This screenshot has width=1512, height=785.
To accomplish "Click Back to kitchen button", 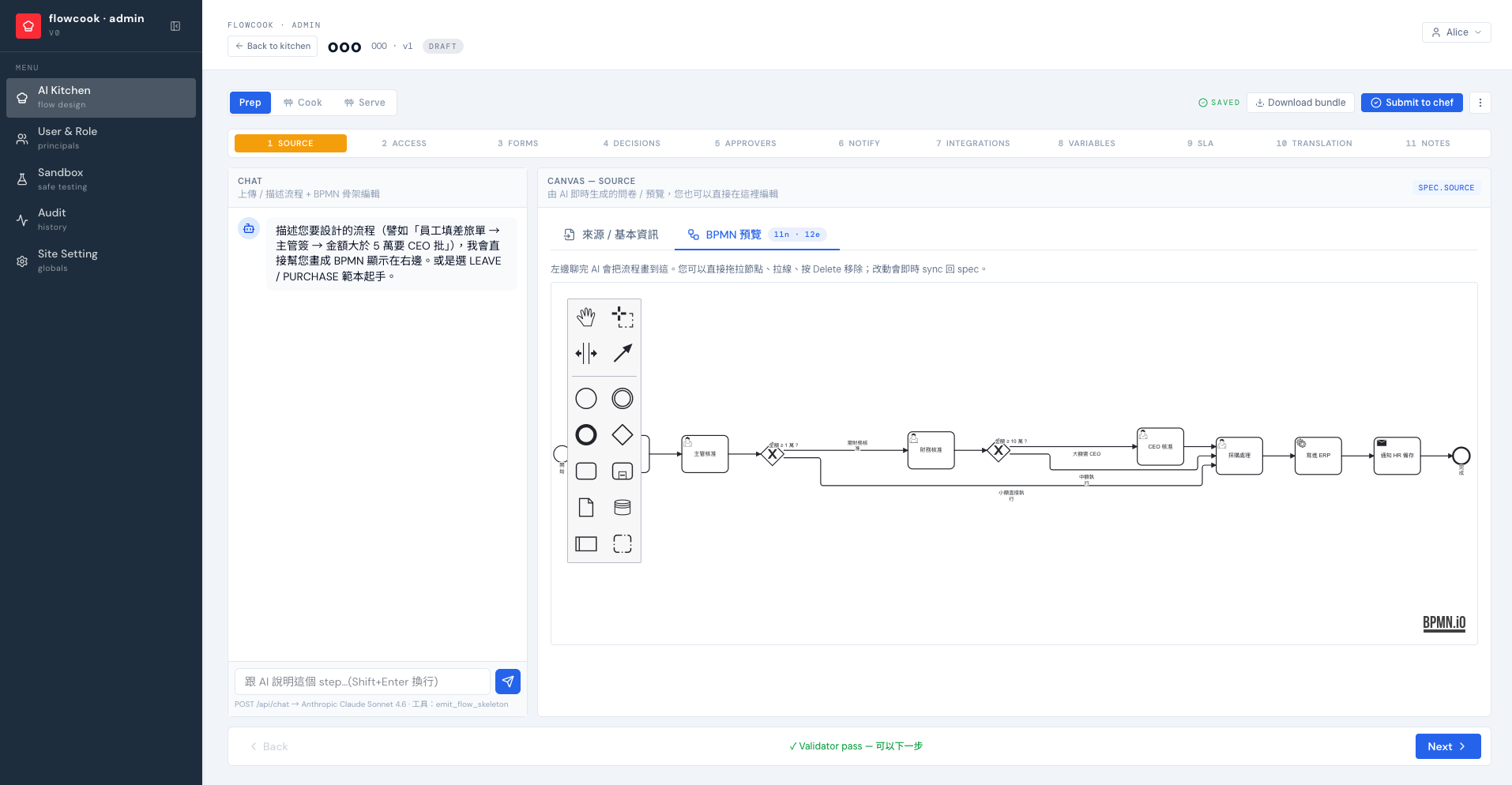I will click(273, 47).
